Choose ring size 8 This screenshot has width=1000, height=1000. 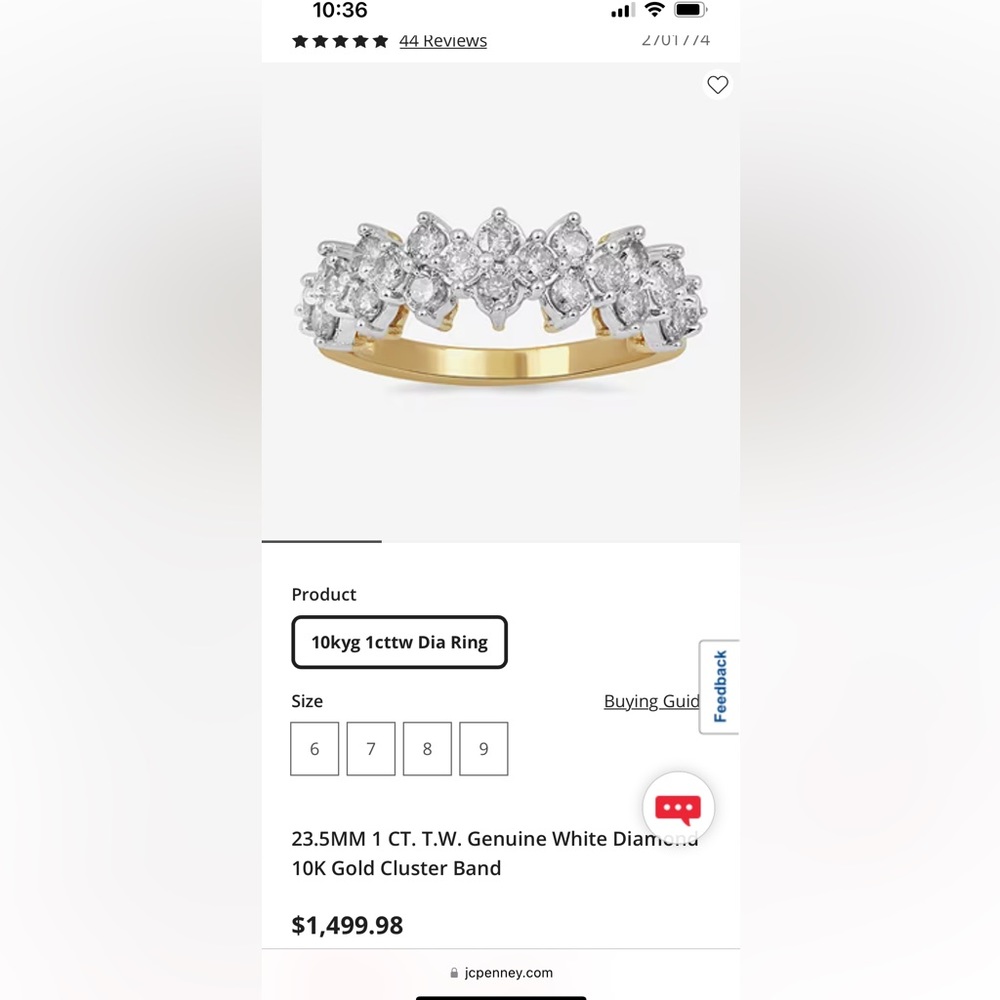pos(427,749)
